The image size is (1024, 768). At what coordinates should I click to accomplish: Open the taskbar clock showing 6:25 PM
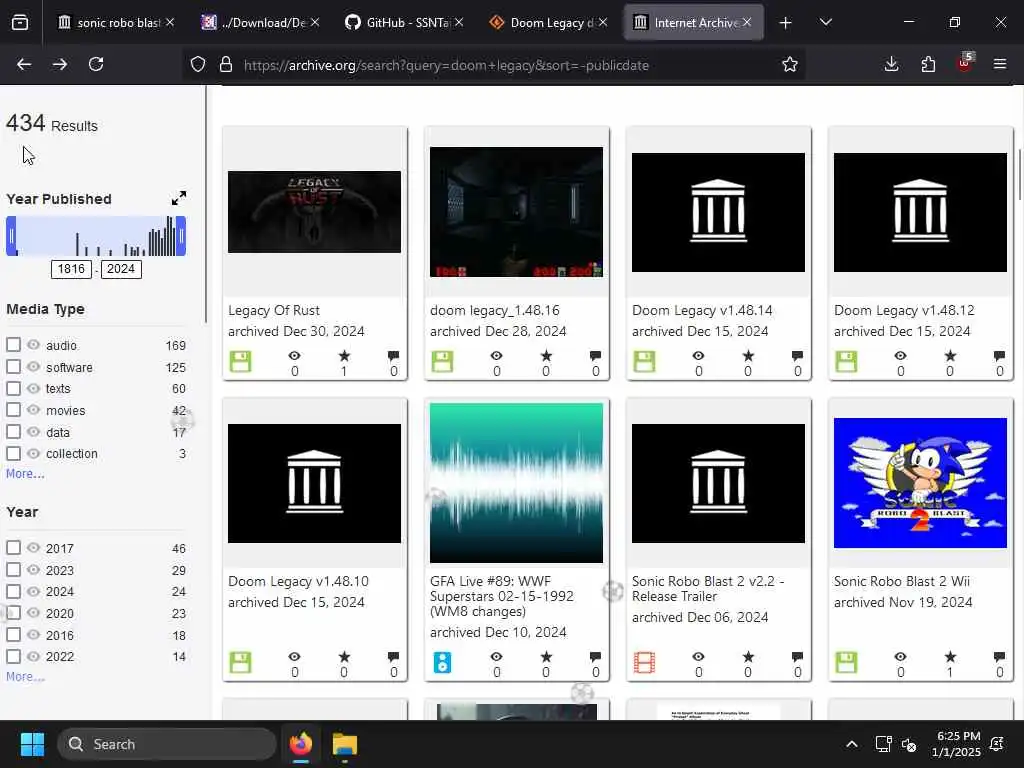tap(957, 744)
